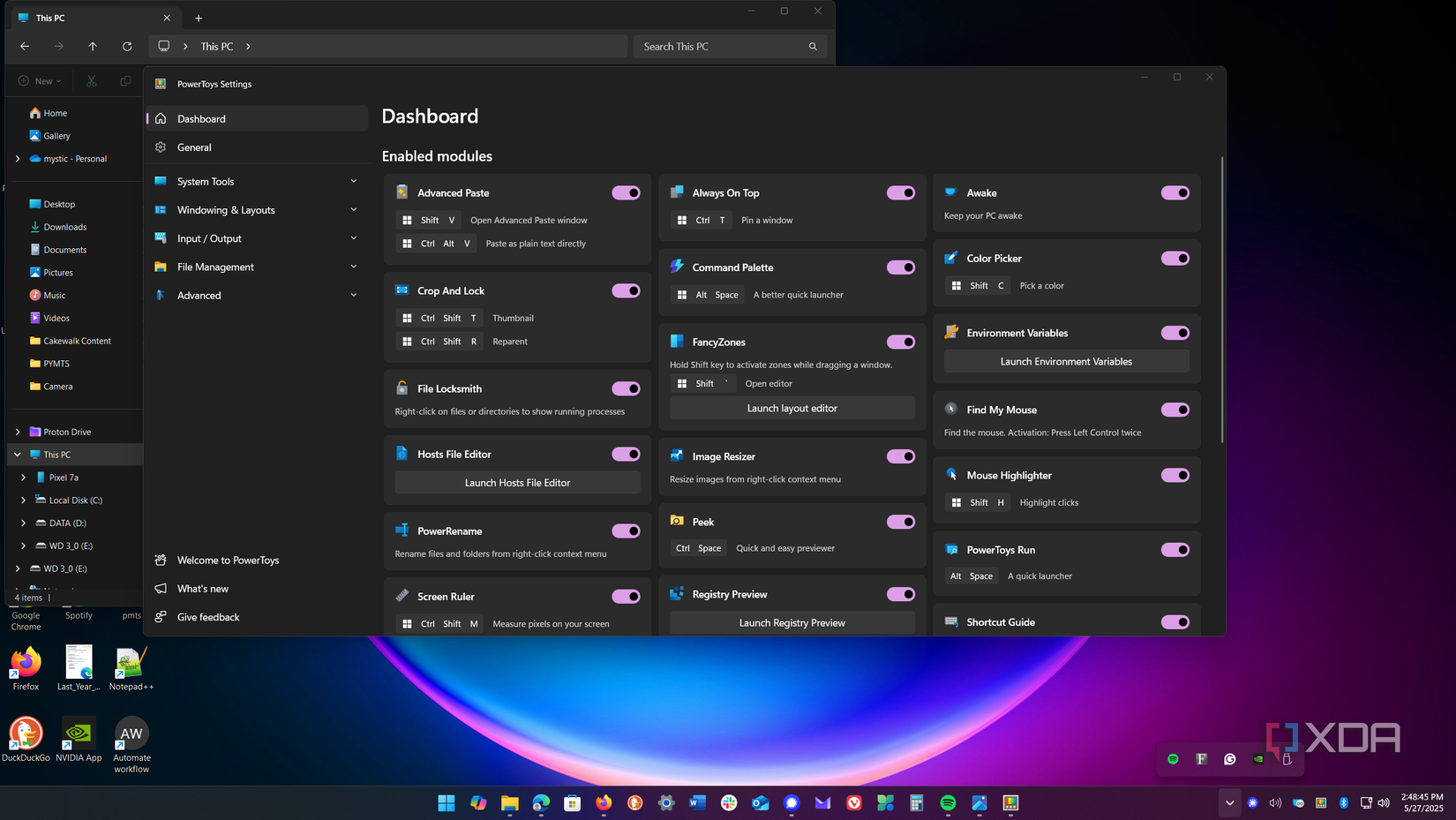Click the Mouse Highlighter icon

tap(952, 475)
